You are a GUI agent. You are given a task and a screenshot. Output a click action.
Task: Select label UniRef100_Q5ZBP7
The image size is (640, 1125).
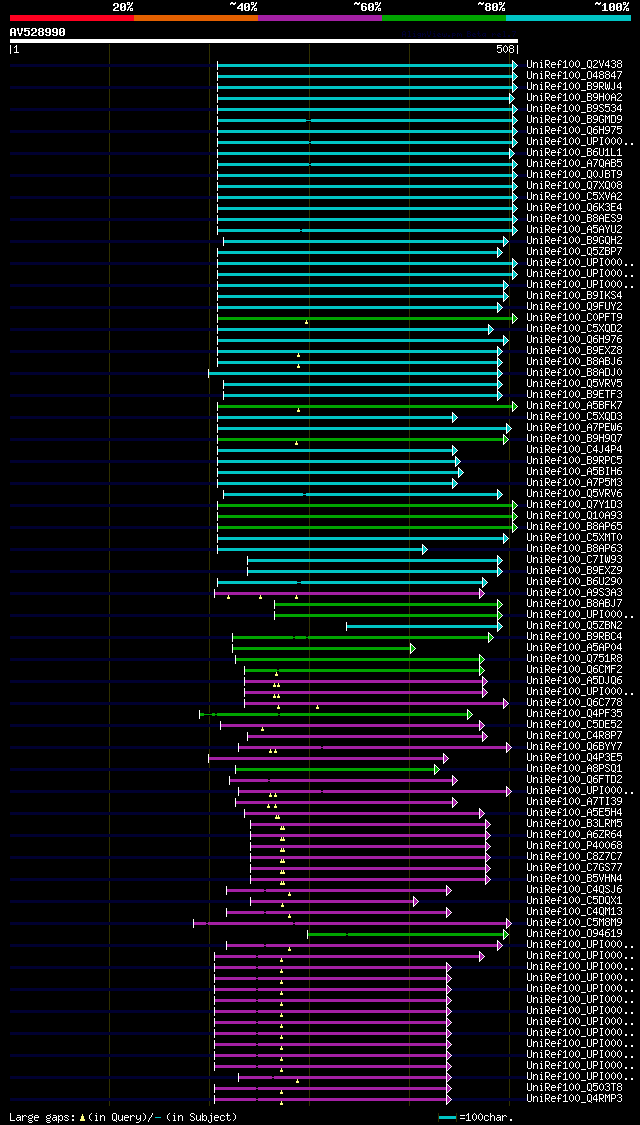[574, 251]
